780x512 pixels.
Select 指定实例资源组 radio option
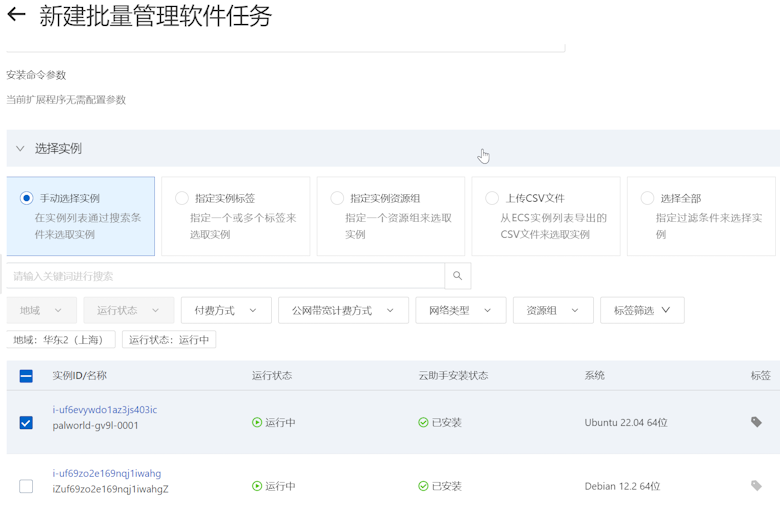(x=337, y=198)
